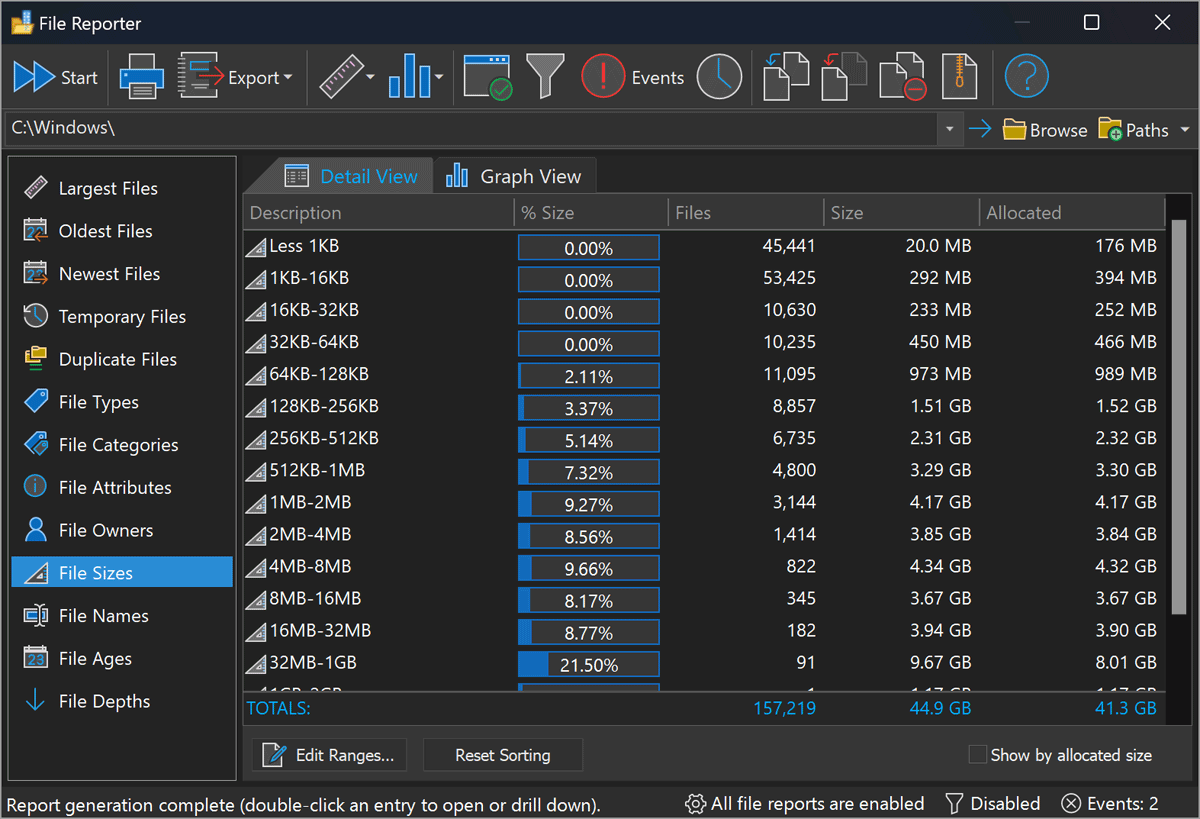
Task: Expand the Paths dropdown
Action: pos(1184,129)
